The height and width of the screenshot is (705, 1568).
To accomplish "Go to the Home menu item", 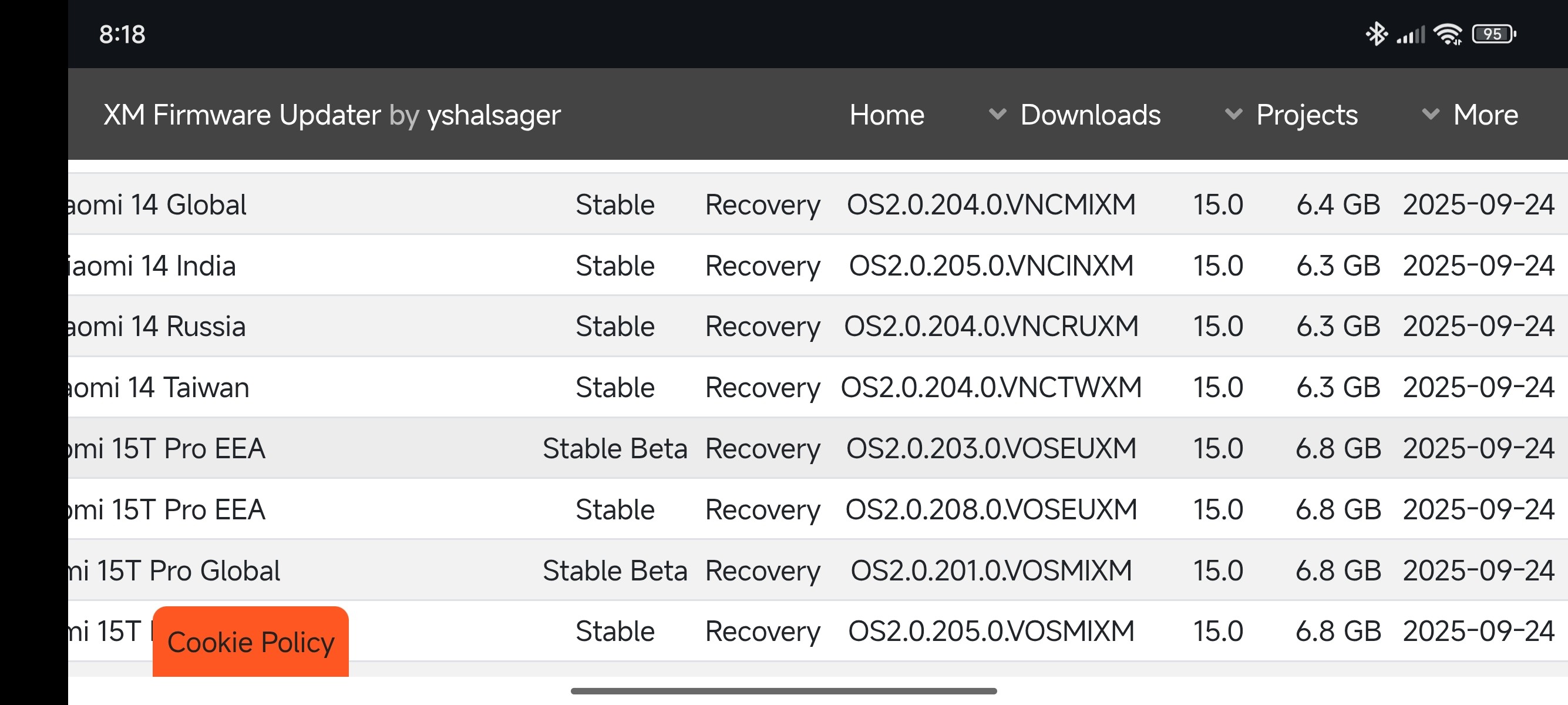I will pos(886,115).
